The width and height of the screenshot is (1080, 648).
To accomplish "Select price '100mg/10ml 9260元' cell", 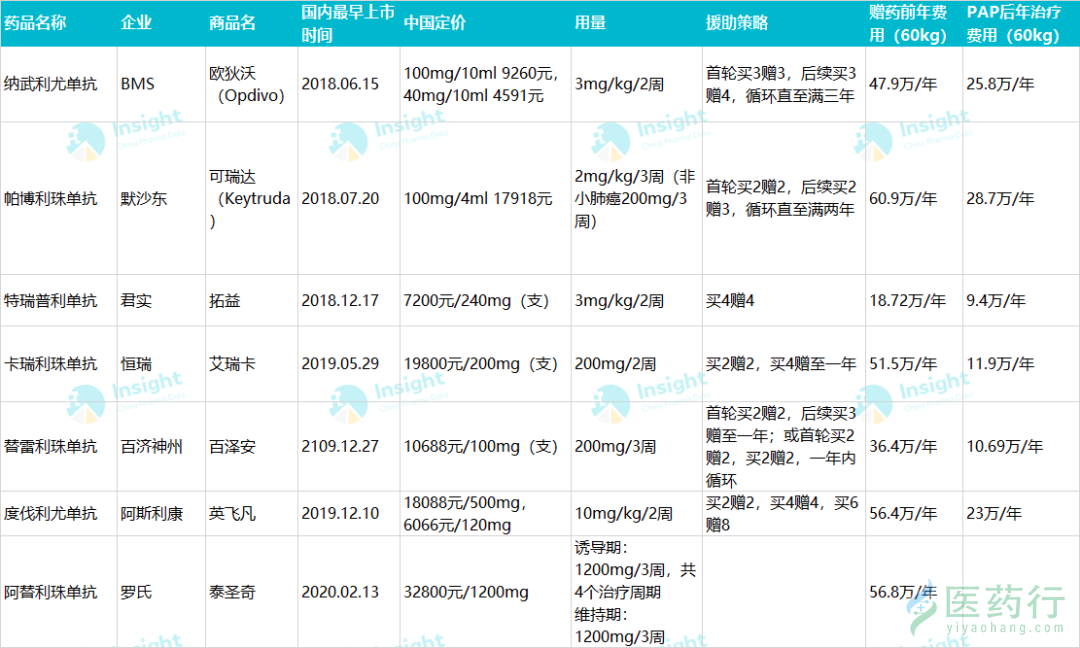I will pyautogui.click(x=482, y=84).
